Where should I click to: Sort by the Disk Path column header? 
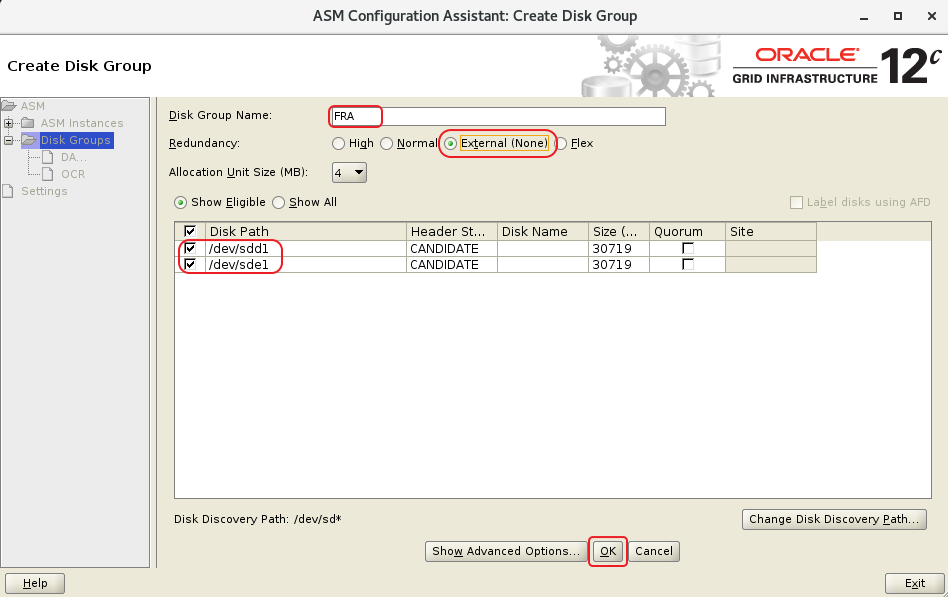pos(305,231)
